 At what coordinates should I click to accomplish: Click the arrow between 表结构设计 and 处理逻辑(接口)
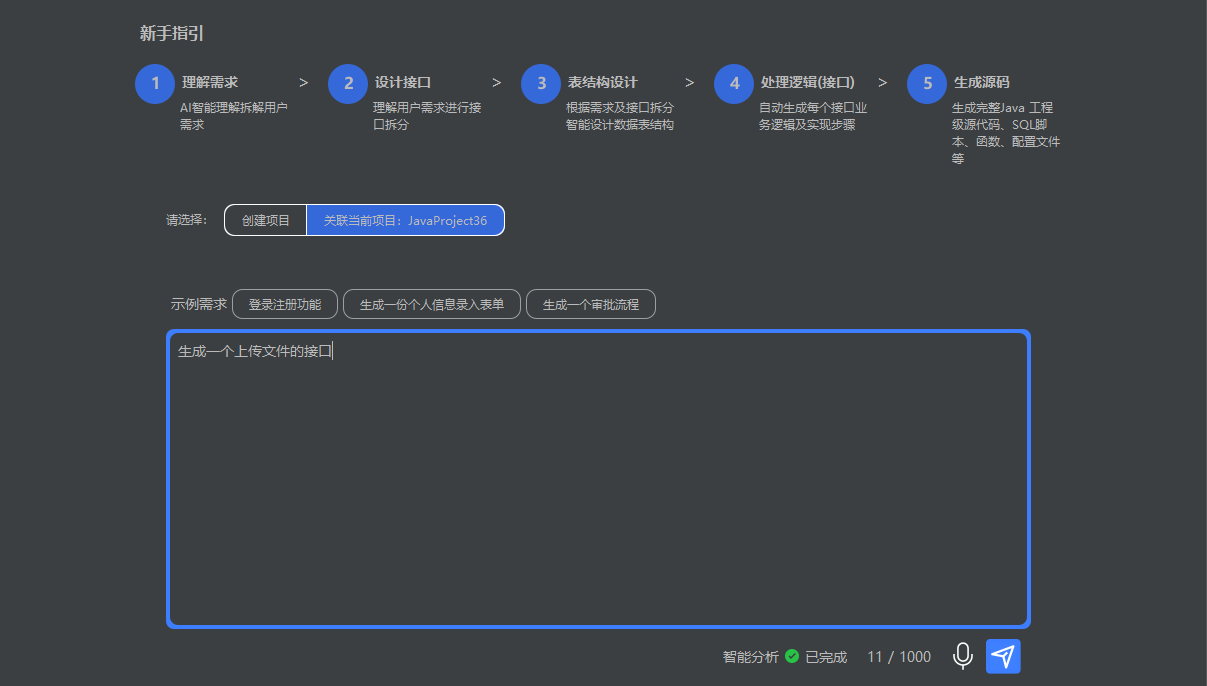pos(689,83)
